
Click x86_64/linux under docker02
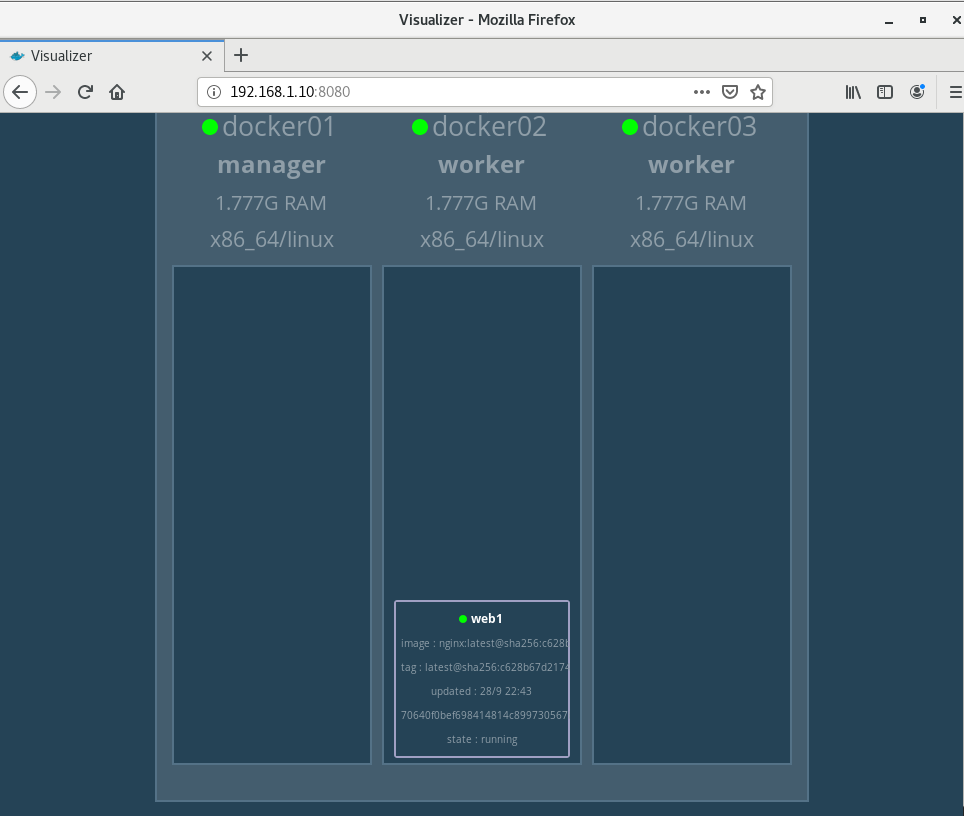coord(482,240)
